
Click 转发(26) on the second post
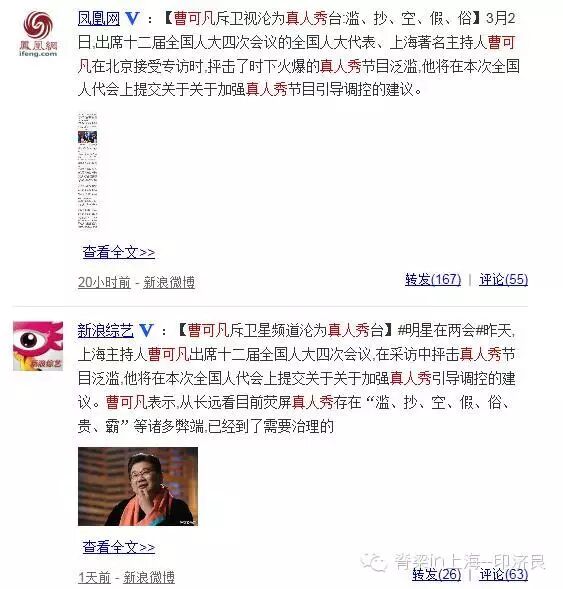[436, 574]
